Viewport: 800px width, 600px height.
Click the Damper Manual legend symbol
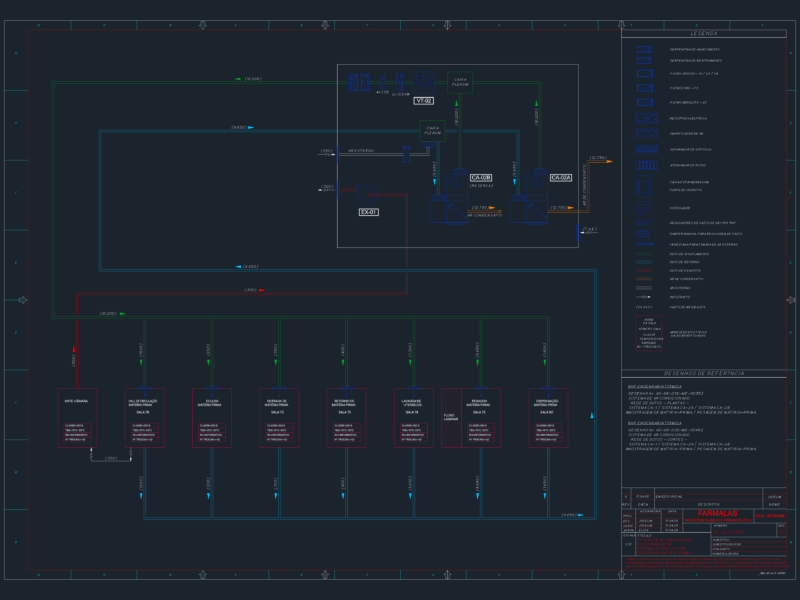coord(642,234)
